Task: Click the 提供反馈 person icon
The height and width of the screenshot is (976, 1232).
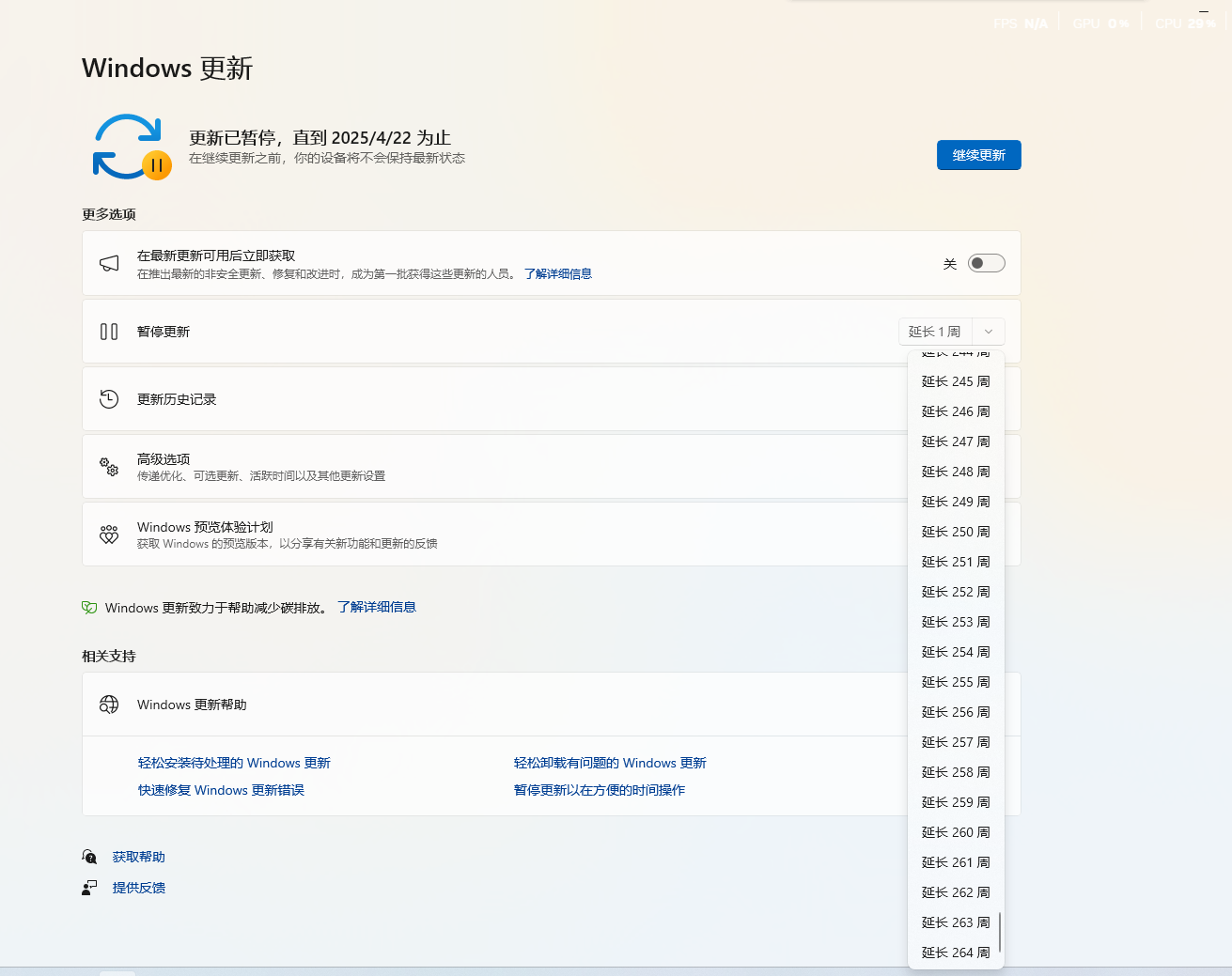Action: [89, 888]
